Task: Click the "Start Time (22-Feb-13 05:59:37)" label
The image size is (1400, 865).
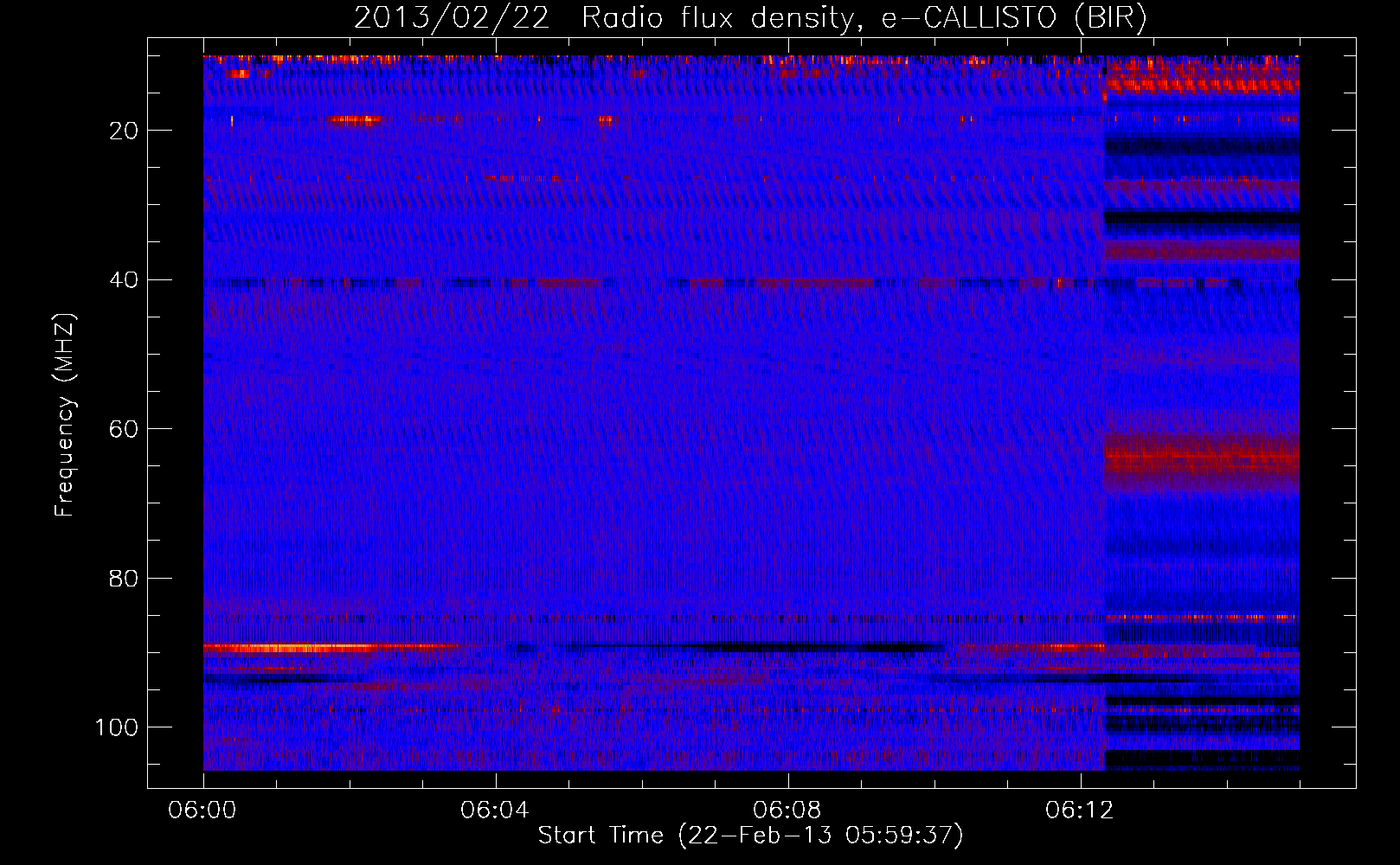Action: 750,836
